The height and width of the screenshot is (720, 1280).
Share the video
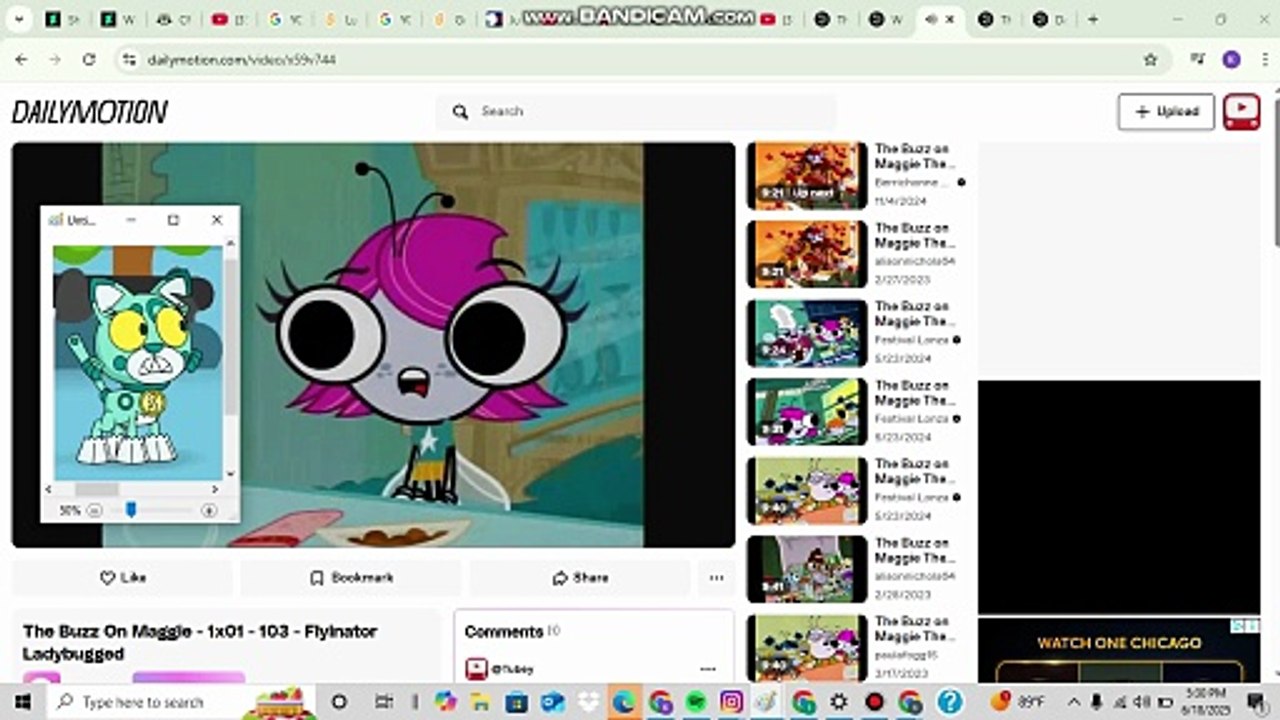(x=580, y=578)
